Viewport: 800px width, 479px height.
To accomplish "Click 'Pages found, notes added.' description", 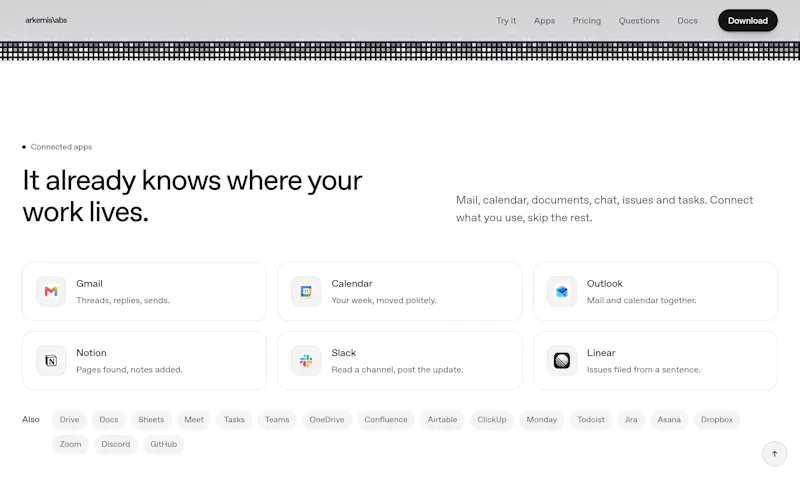I will (129, 370).
